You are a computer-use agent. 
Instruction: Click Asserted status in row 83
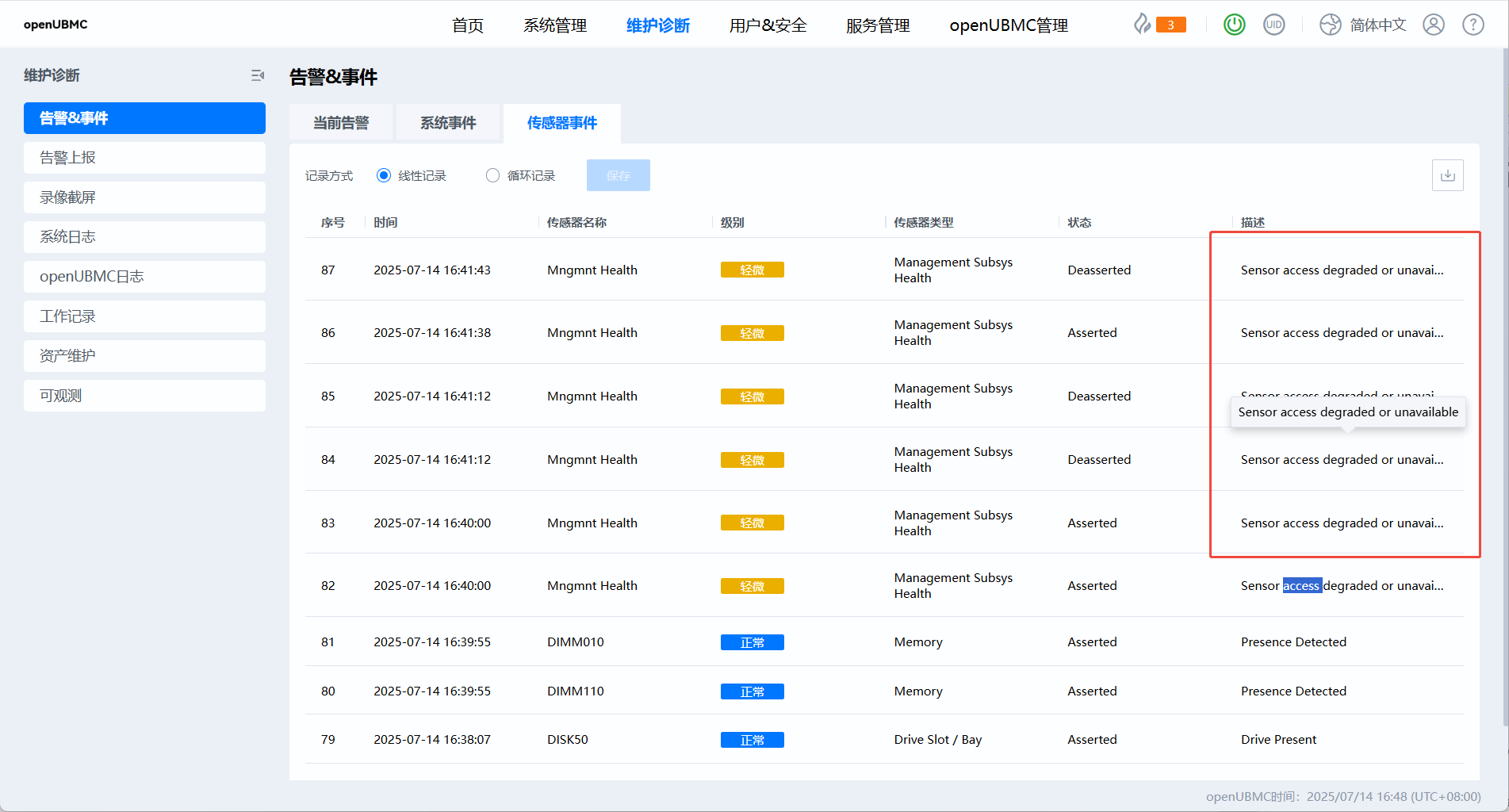[x=1092, y=523]
